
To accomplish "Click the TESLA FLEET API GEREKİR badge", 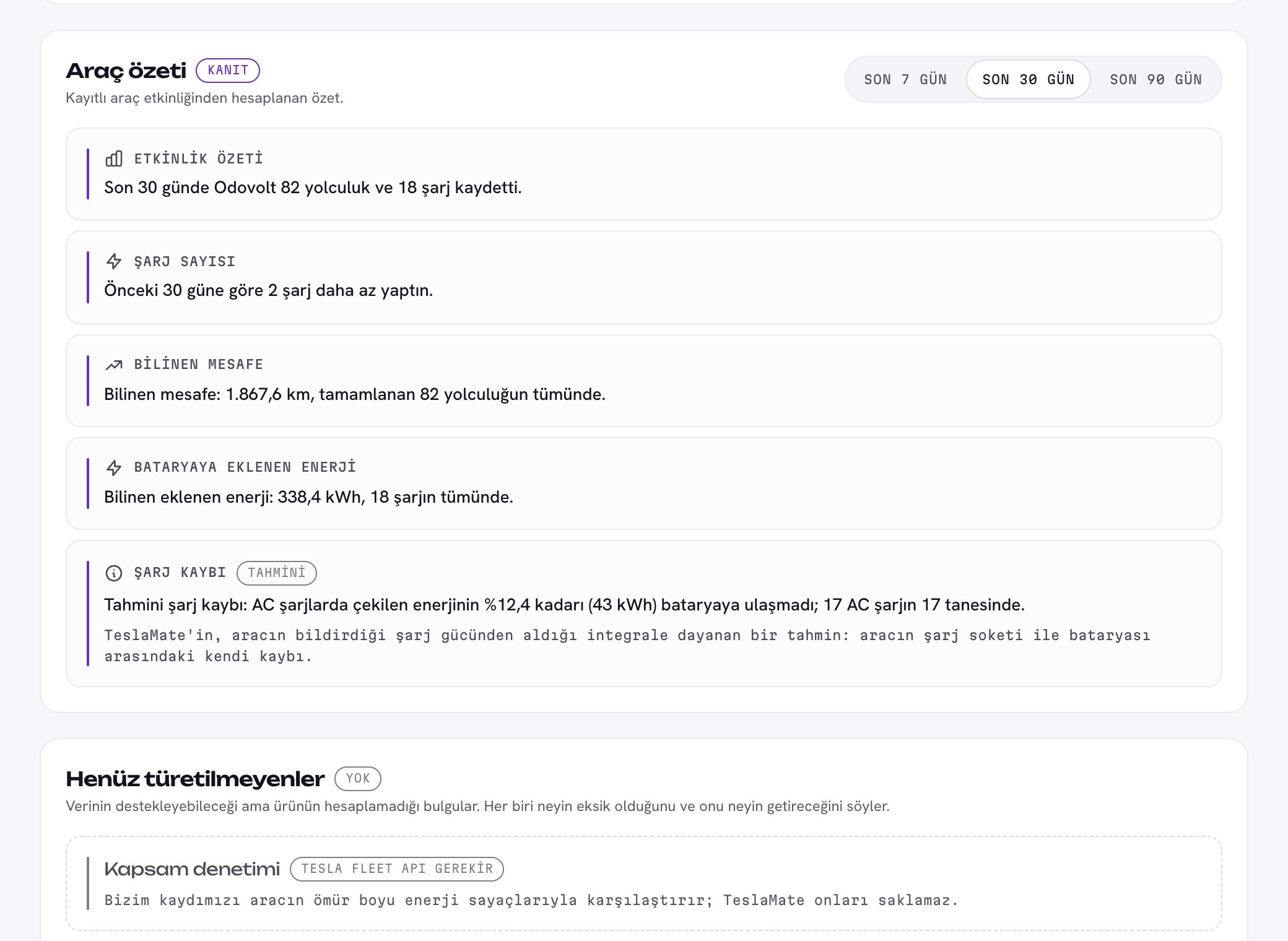I will (397, 869).
